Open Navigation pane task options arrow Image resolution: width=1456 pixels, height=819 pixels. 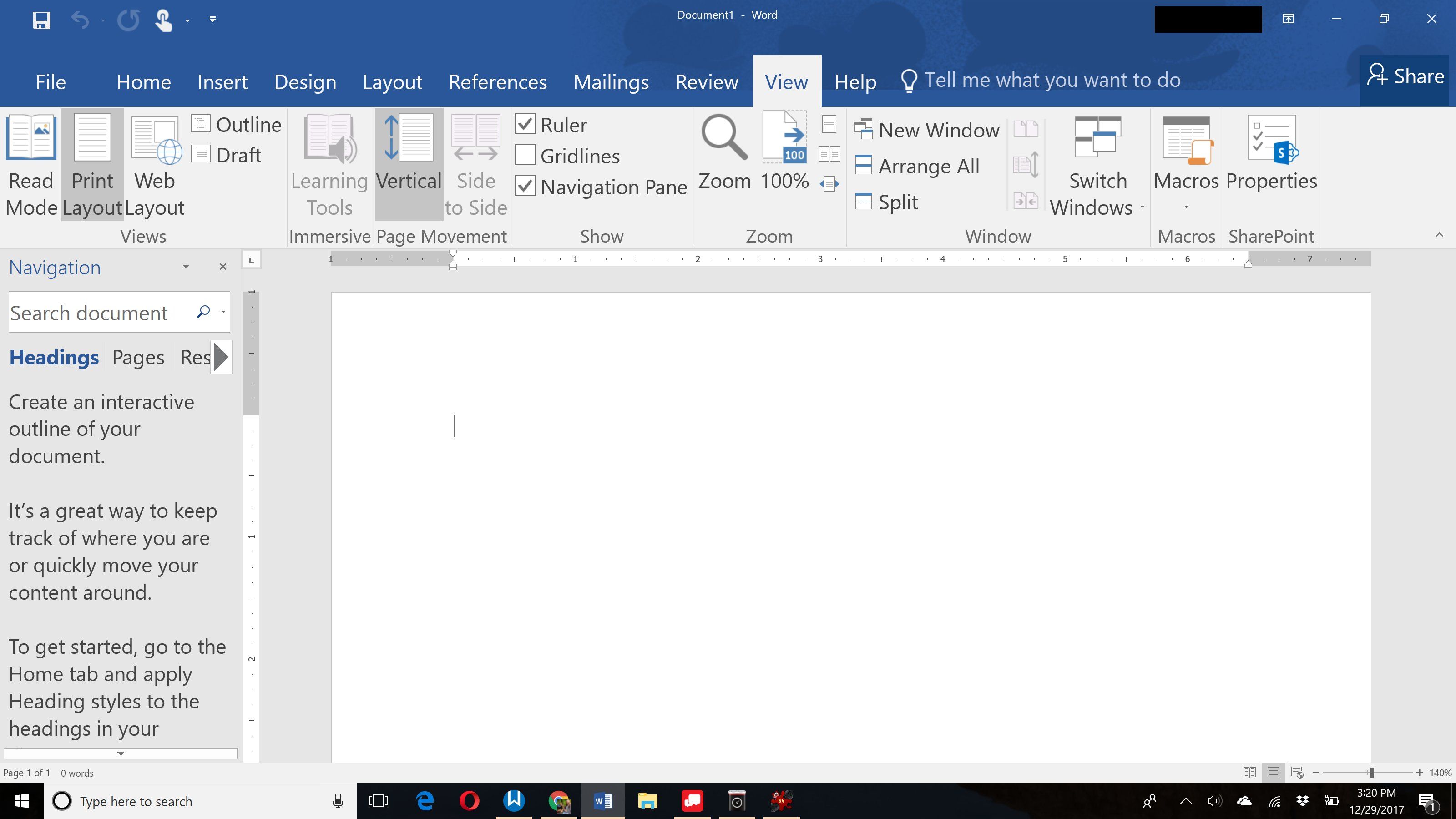pyautogui.click(x=185, y=267)
